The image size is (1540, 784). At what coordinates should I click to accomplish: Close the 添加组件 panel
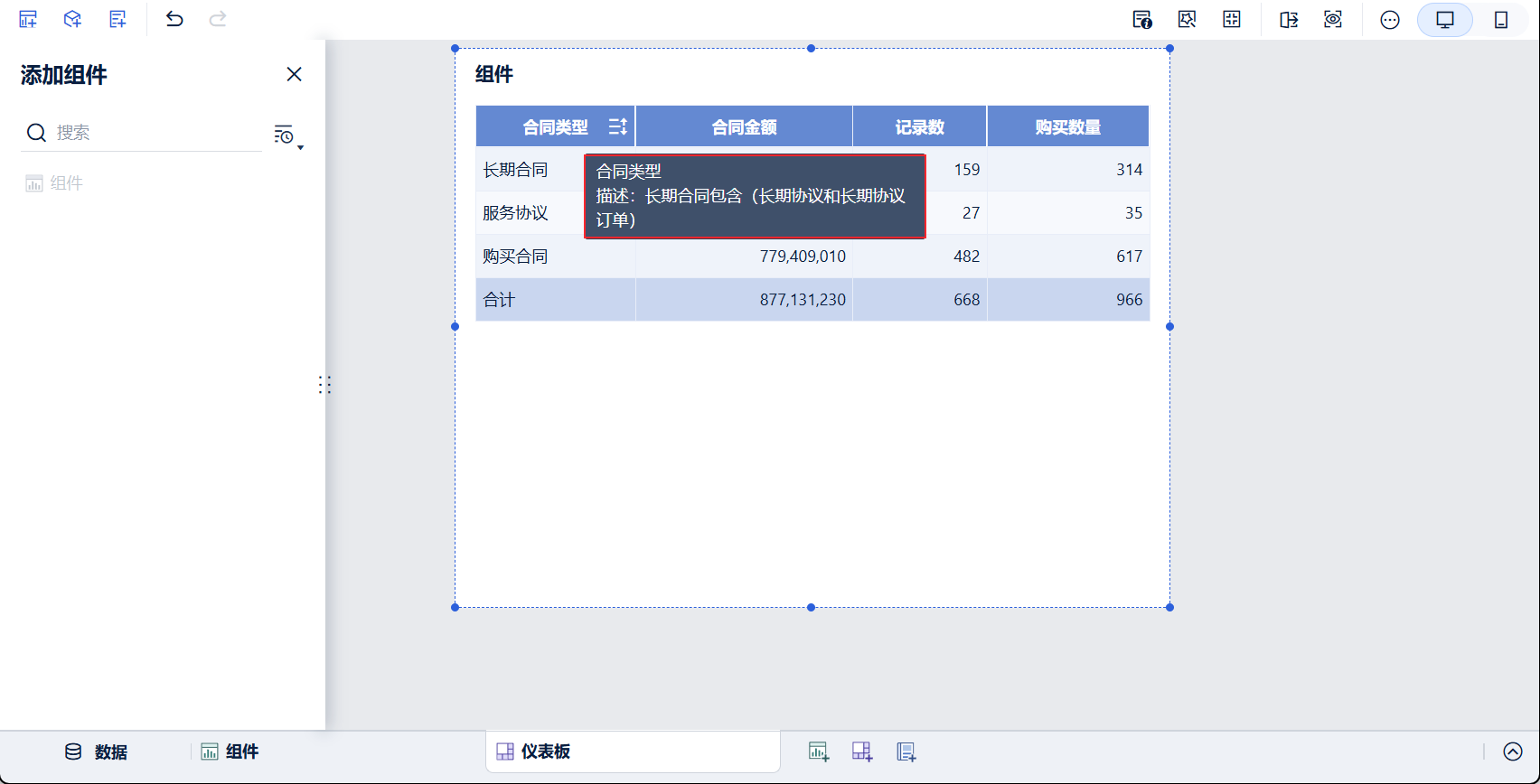[x=294, y=74]
